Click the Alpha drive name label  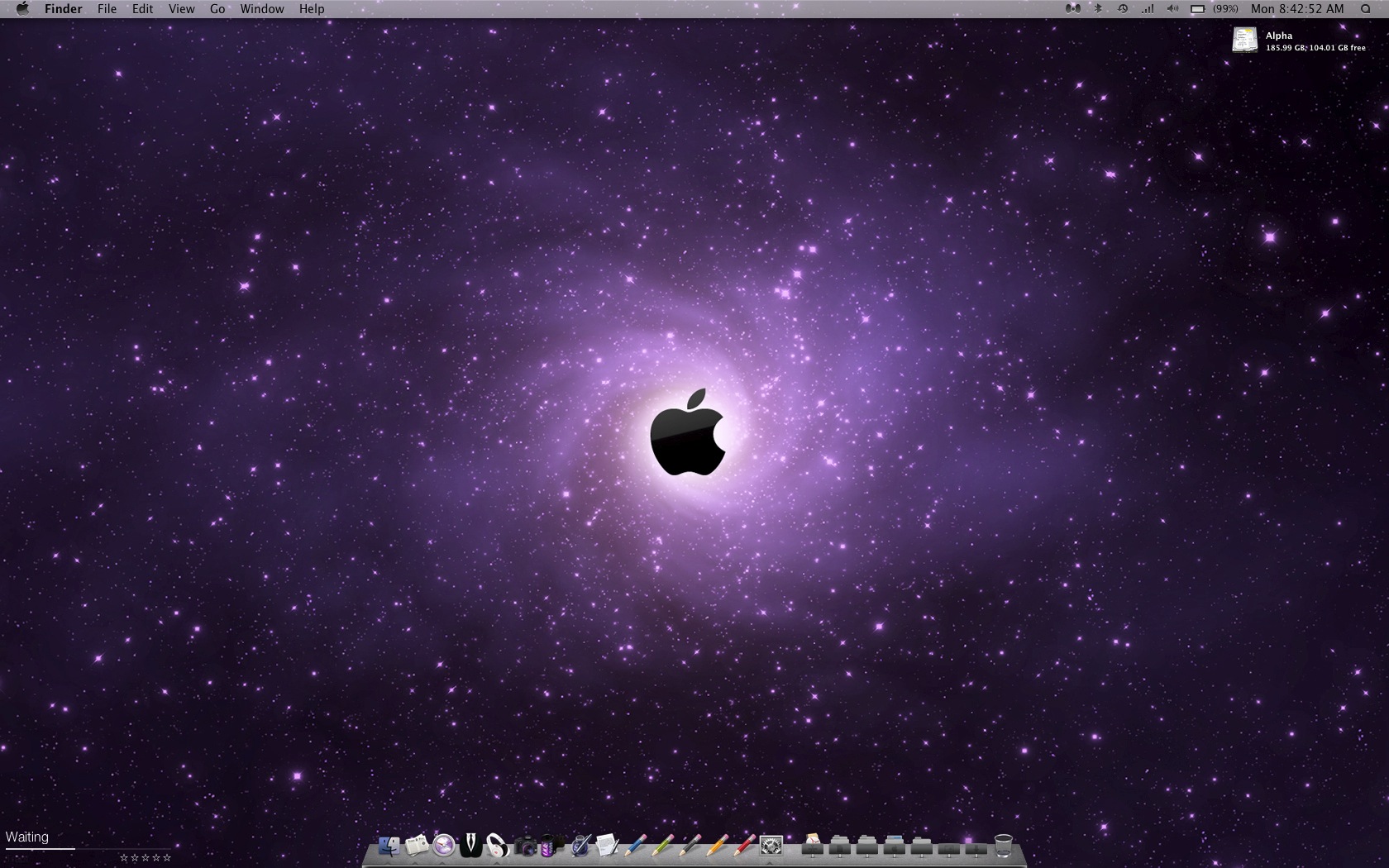[x=1279, y=36]
